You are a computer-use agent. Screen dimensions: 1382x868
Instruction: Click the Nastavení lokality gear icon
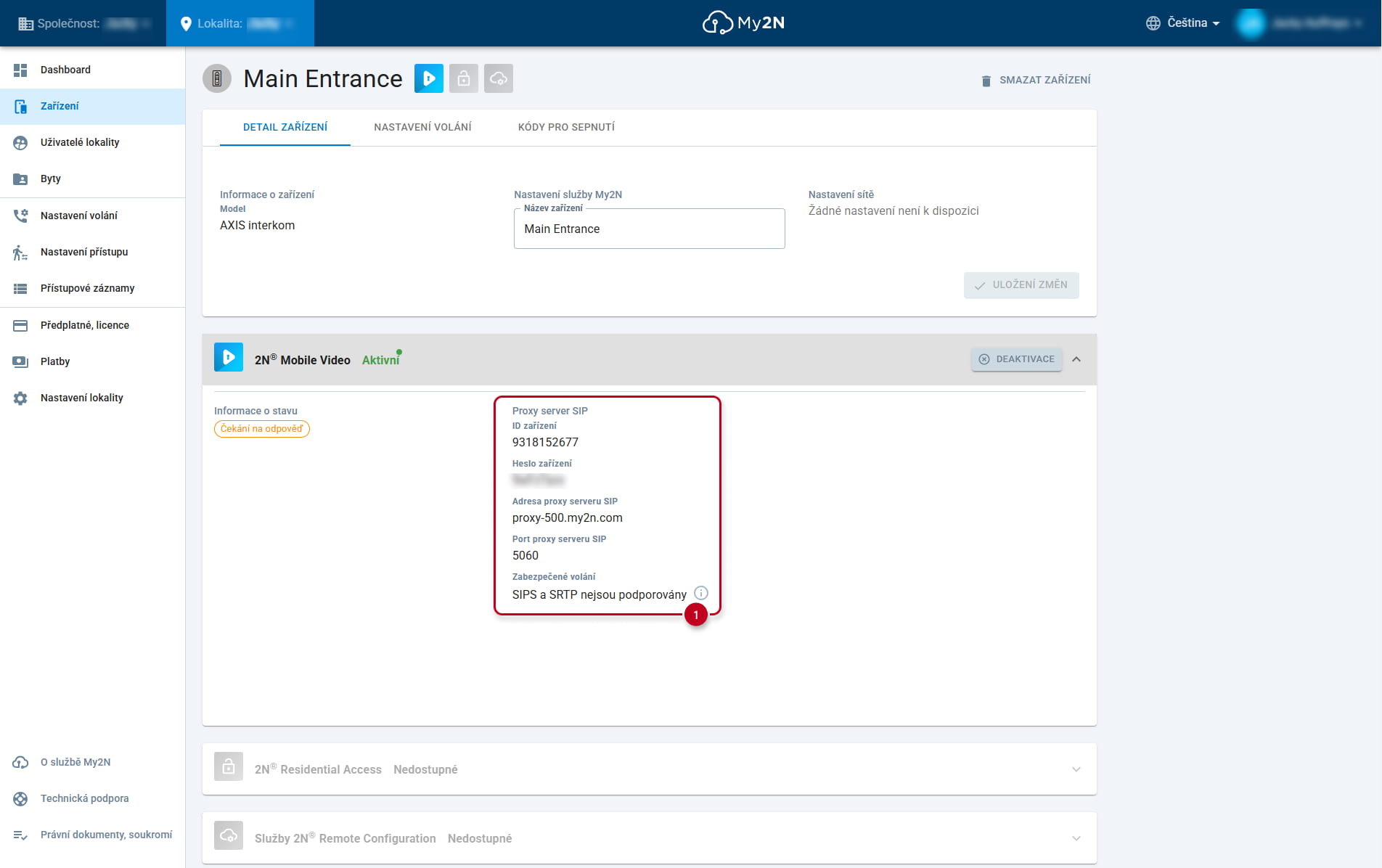tap(20, 398)
